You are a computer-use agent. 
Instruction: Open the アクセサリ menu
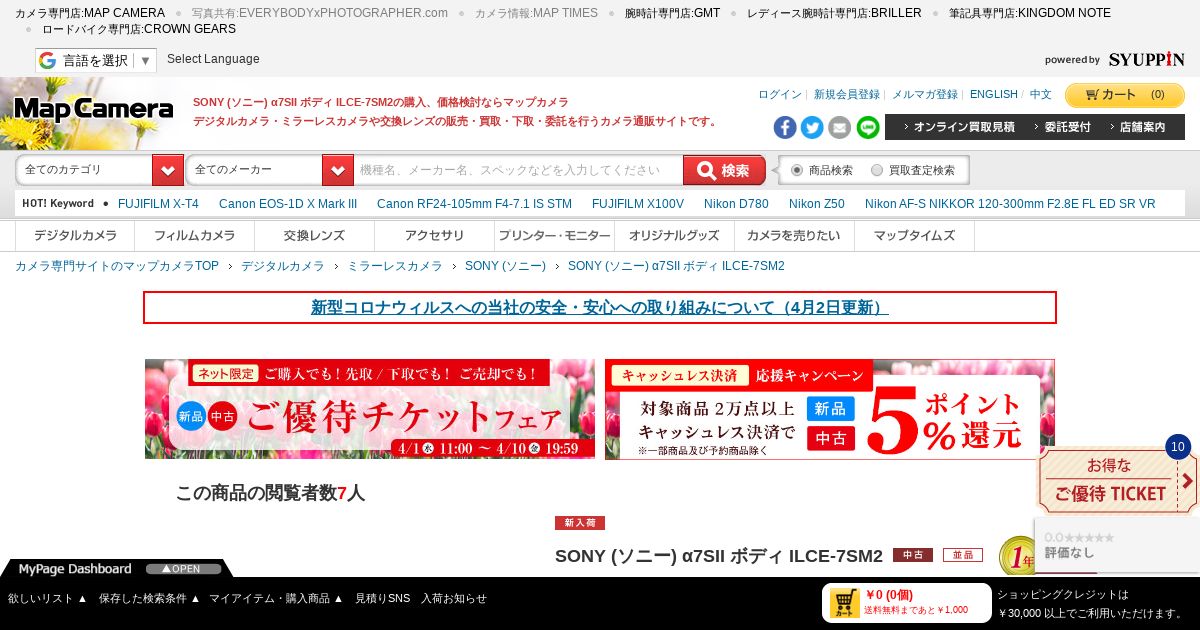(x=435, y=236)
